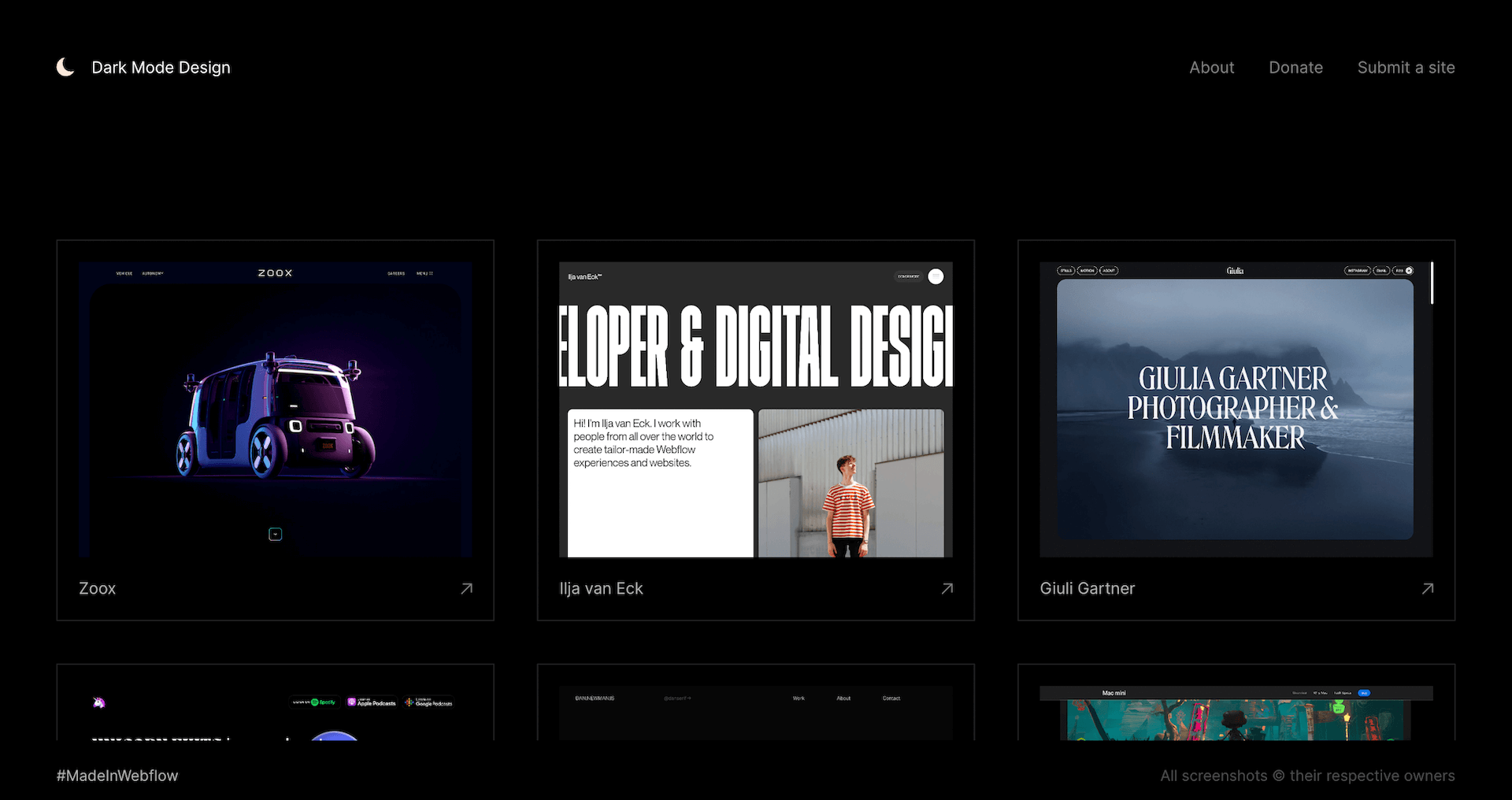The height and width of the screenshot is (800, 1512).
Task: Click the arrow icon beside Ilja van Eck
Action: point(947,588)
